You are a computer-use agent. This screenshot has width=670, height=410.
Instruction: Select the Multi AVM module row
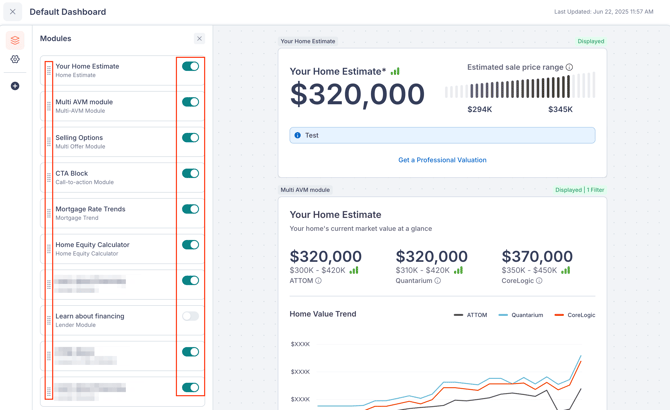click(x=110, y=106)
